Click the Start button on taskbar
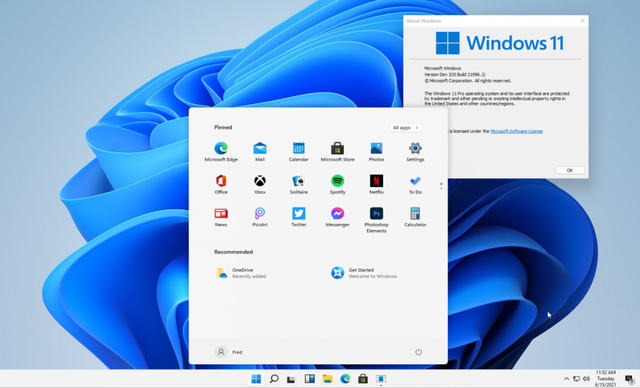This screenshot has width=640, height=388. coord(256,379)
